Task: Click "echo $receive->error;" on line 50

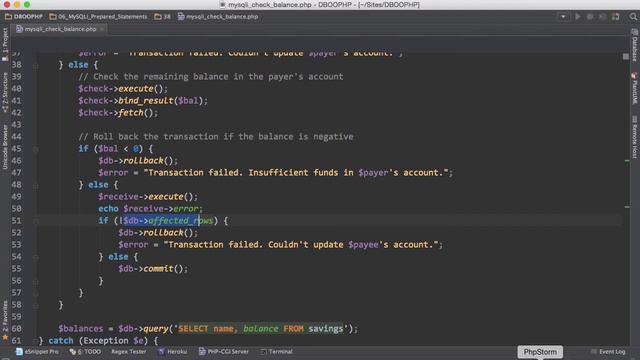Action: [150, 209]
